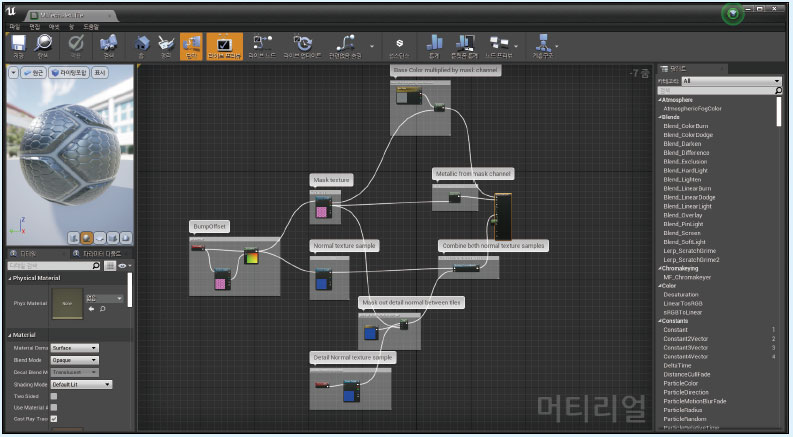Click Unreal Engine logo at top-left
The width and height of the screenshot is (793, 437).
point(12,13)
